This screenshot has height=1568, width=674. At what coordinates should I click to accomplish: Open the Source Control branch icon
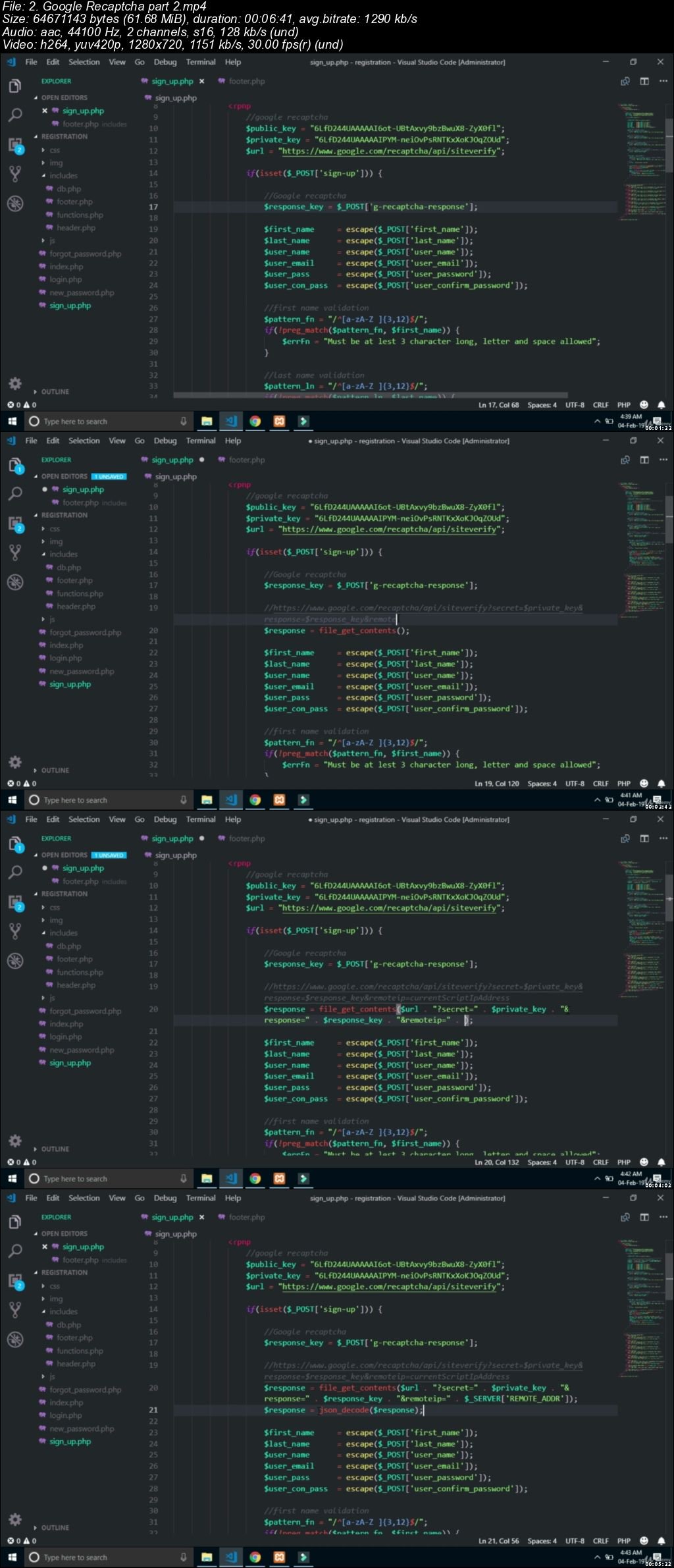14,174
